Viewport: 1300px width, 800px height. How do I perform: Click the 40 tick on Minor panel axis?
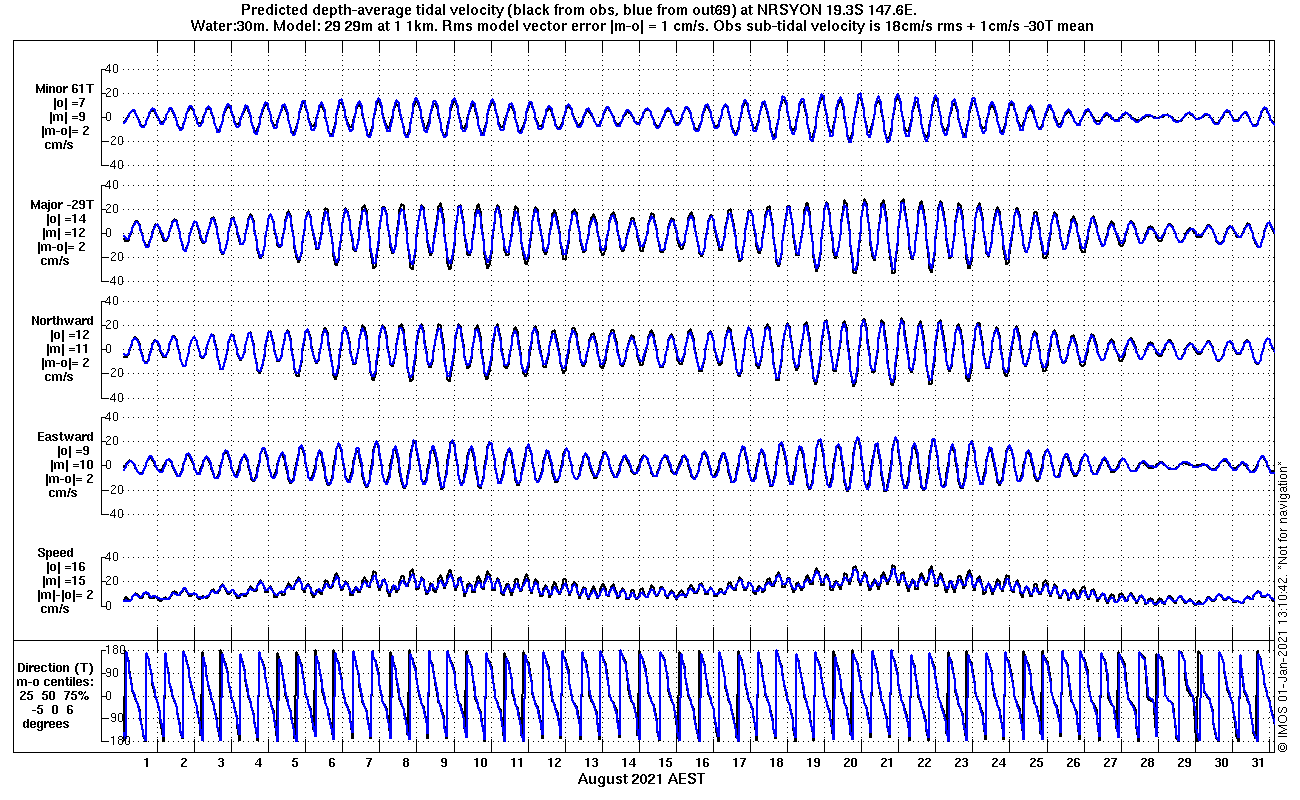point(113,69)
